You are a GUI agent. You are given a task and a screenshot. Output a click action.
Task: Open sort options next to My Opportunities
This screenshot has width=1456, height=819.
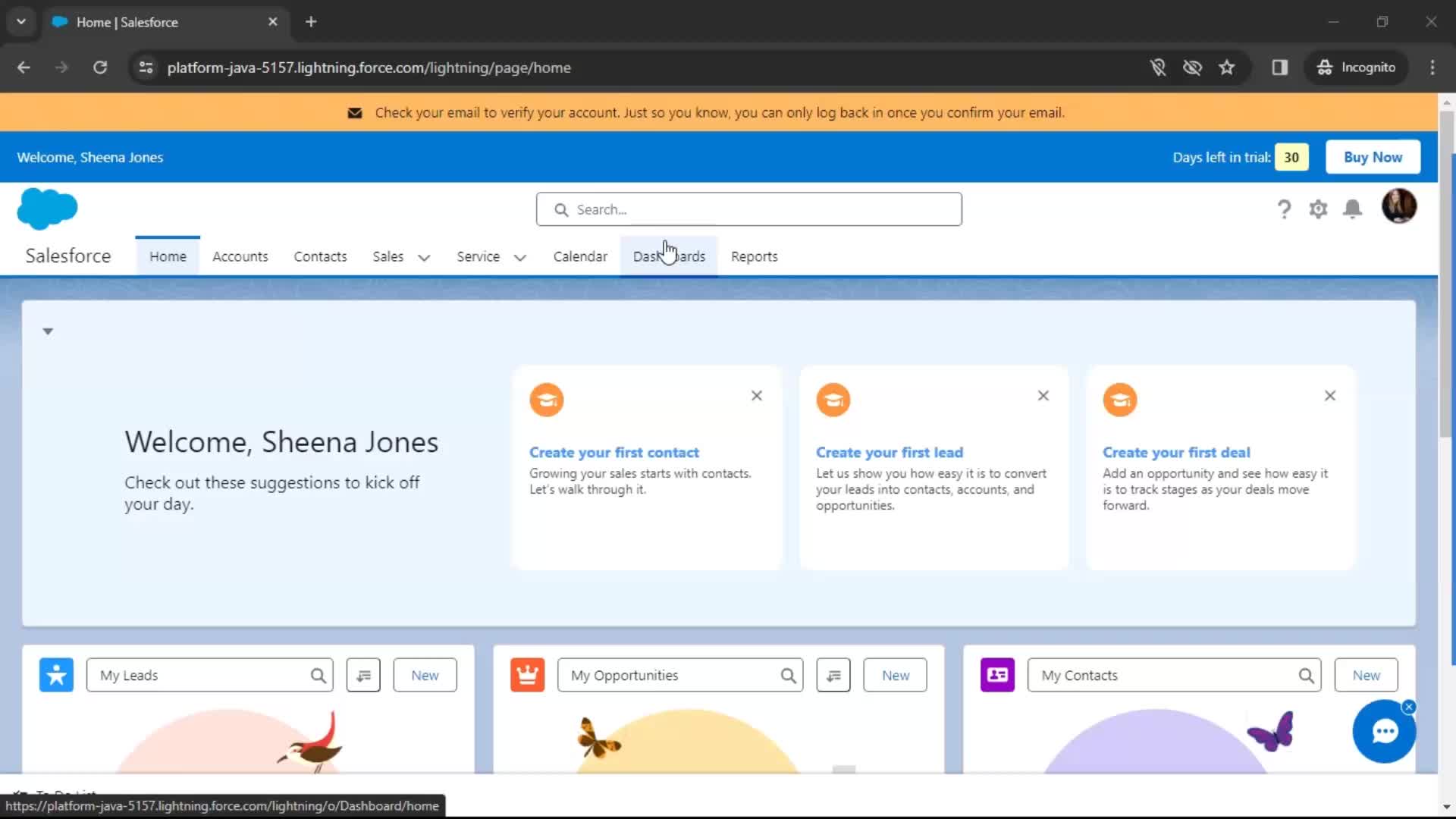833,675
